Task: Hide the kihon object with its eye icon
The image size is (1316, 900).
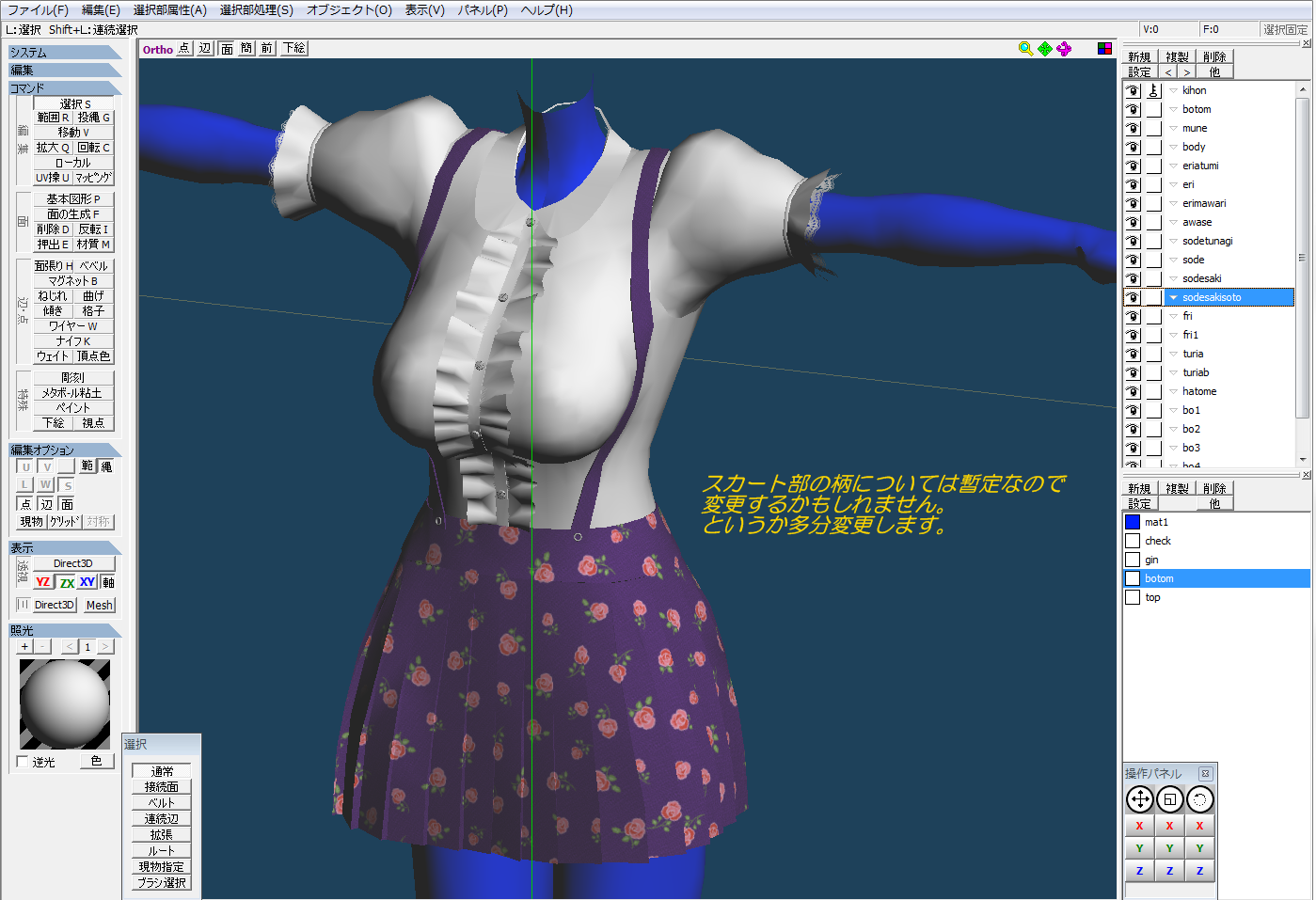Action: [1133, 90]
